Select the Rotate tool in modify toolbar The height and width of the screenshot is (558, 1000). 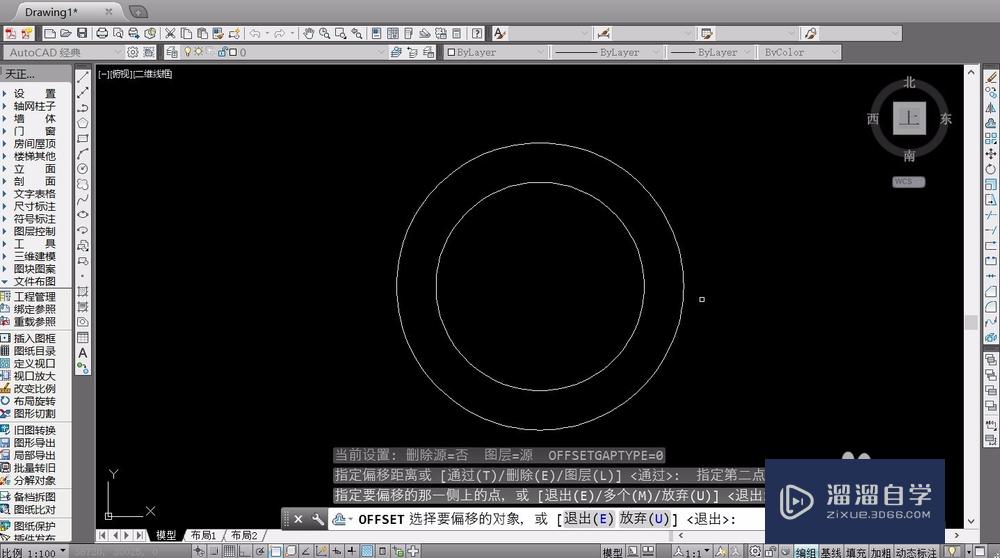pyautogui.click(x=990, y=169)
